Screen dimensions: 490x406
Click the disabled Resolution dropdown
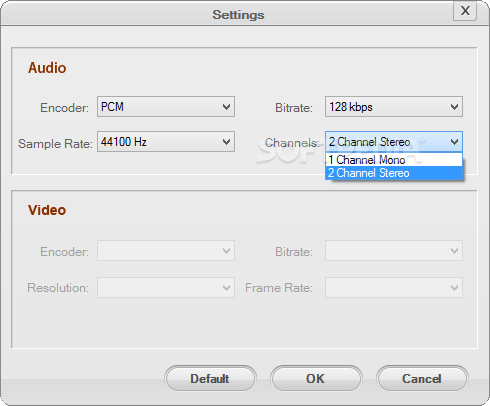pos(166,287)
